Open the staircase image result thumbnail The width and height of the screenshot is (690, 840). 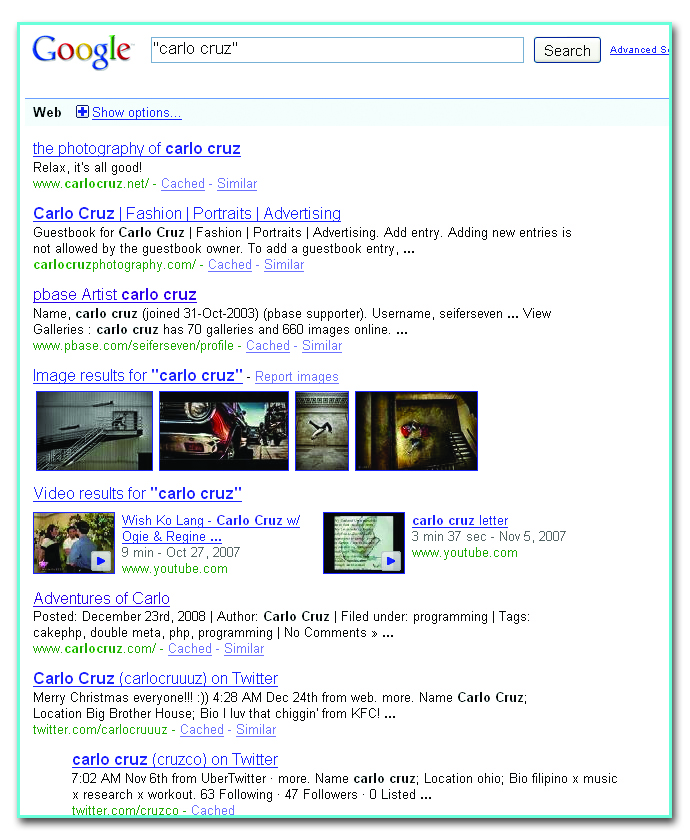(x=94, y=431)
